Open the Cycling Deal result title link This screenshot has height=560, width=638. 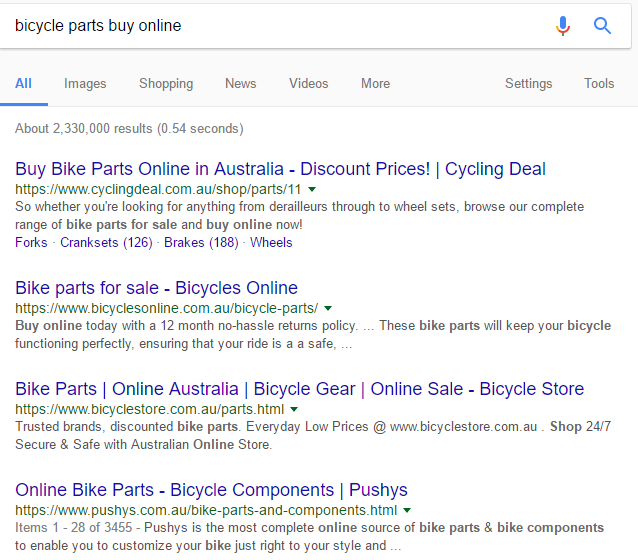tap(280, 169)
